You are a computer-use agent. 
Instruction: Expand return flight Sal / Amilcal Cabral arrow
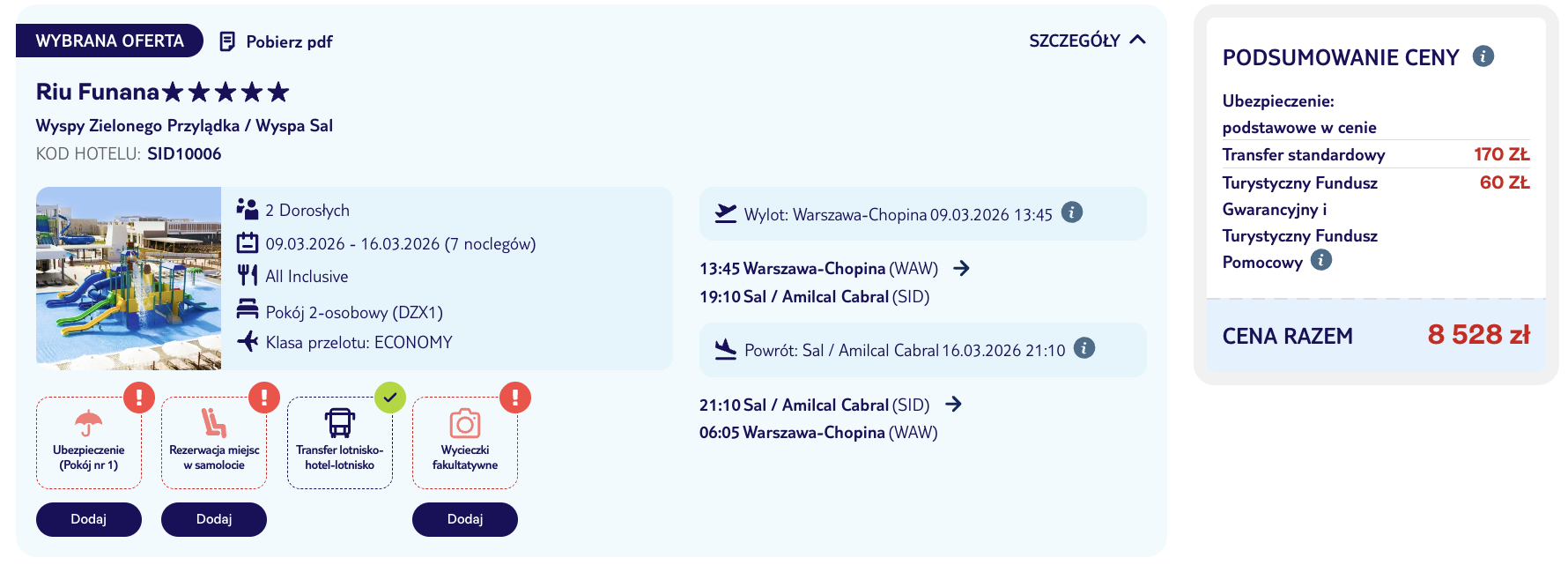tap(953, 404)
